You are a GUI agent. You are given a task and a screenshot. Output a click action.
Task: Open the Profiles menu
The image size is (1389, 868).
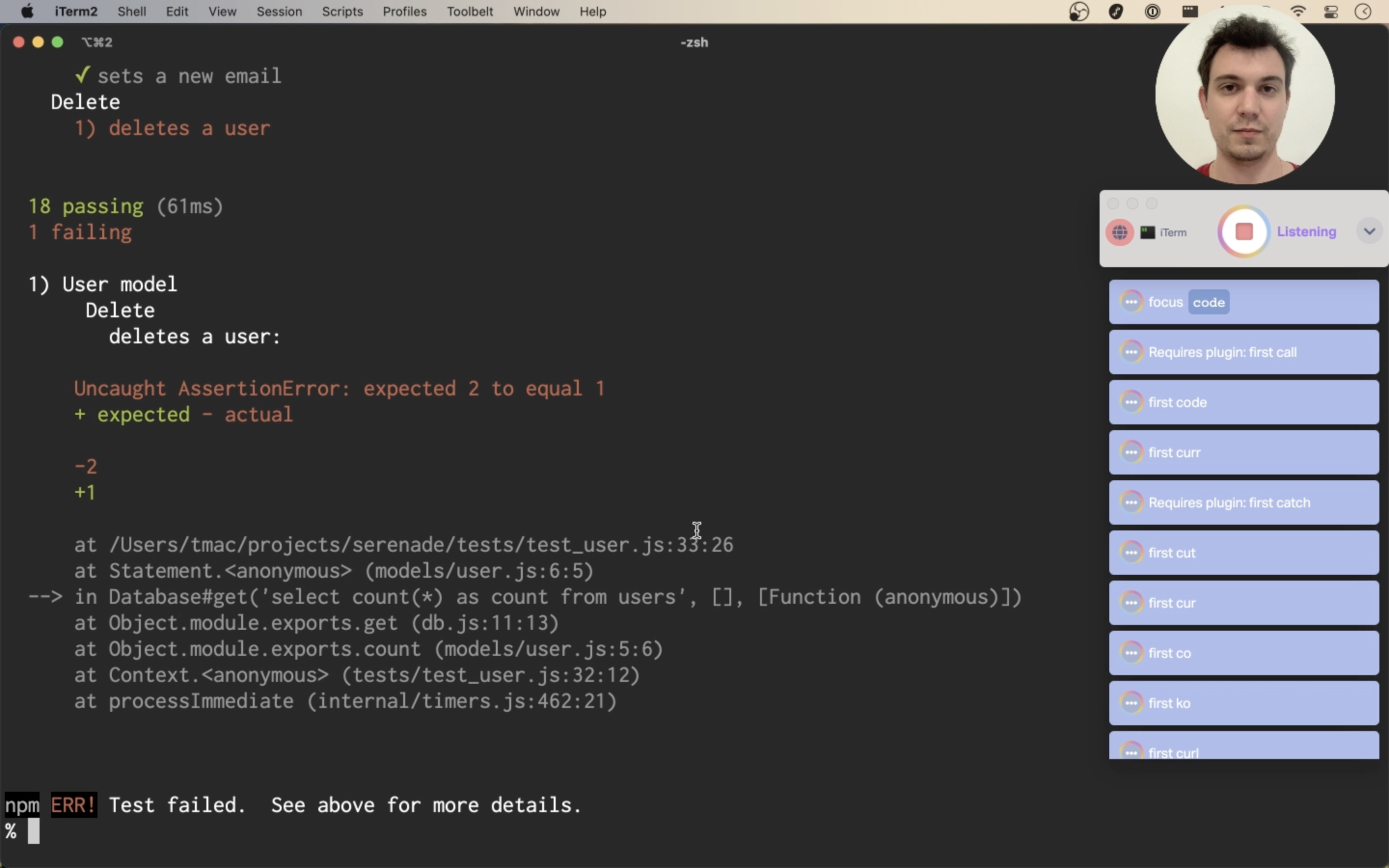pyautogui.click(x=404, y=12)
